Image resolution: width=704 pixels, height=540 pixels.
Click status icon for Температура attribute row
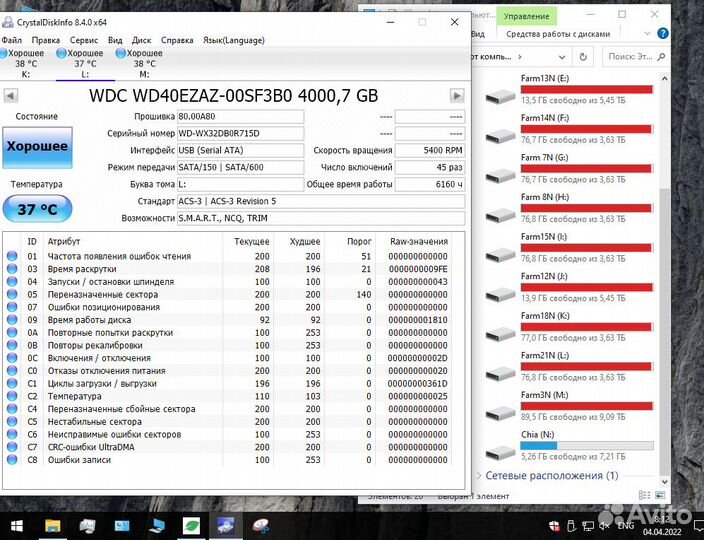coord(12,396)
